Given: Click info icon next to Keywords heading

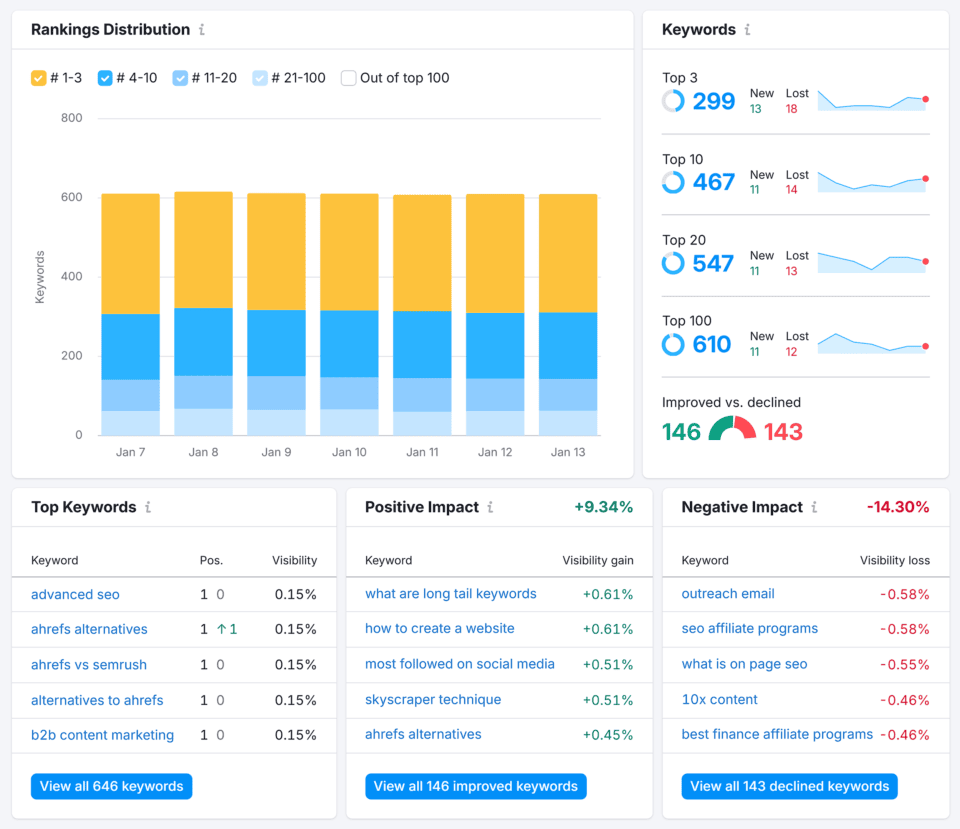Looking at the screenshot, I should click(747, 30).
